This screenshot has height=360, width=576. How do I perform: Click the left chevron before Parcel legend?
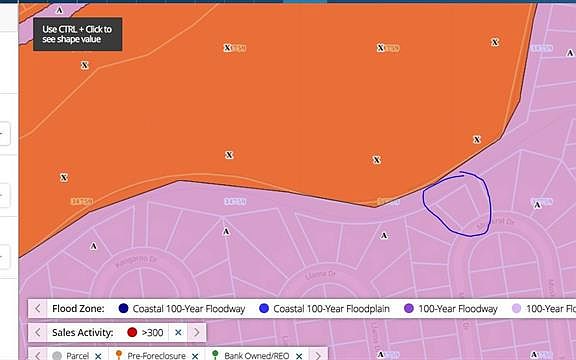coord(37,355)
